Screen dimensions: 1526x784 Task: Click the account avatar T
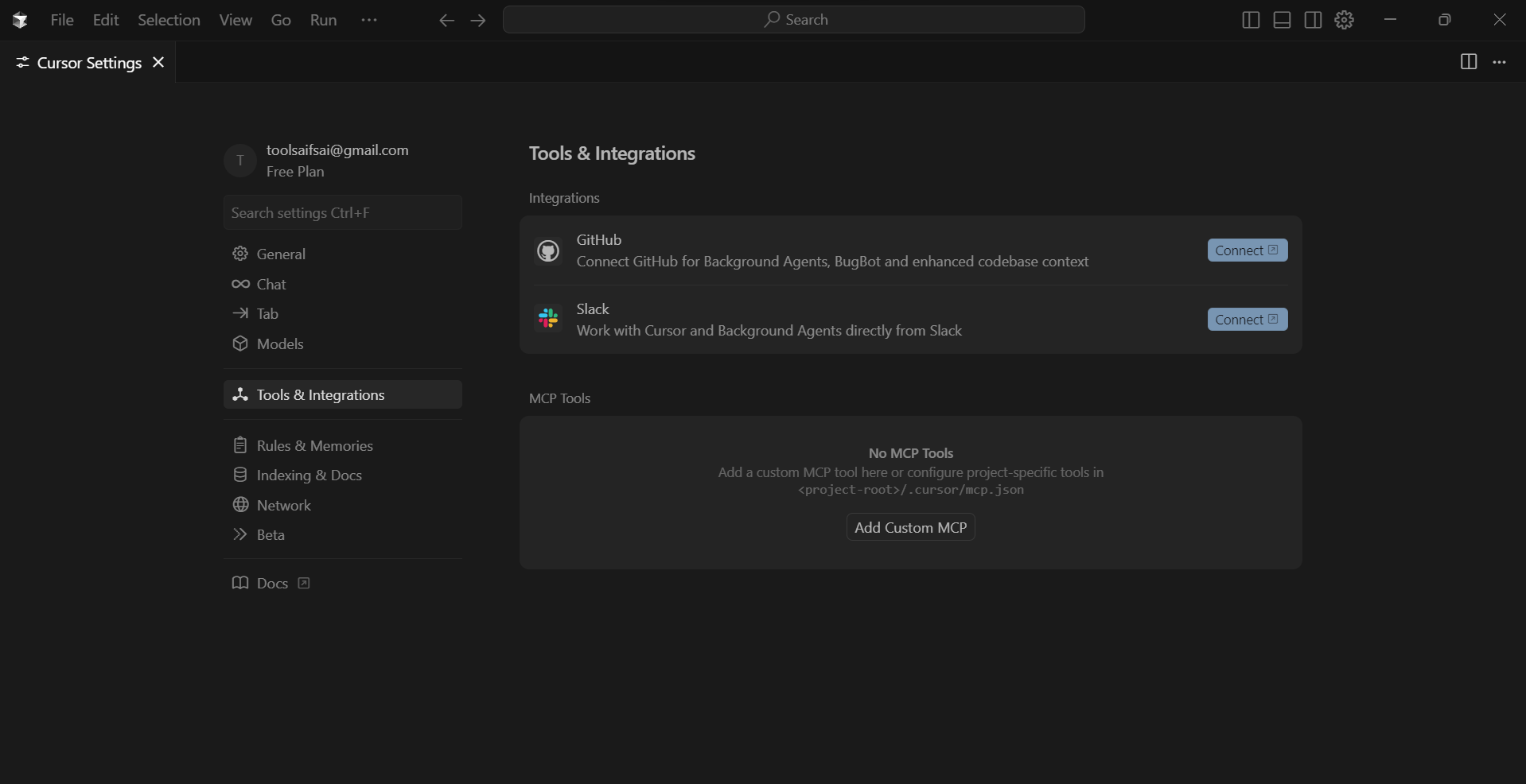[239, 161]
